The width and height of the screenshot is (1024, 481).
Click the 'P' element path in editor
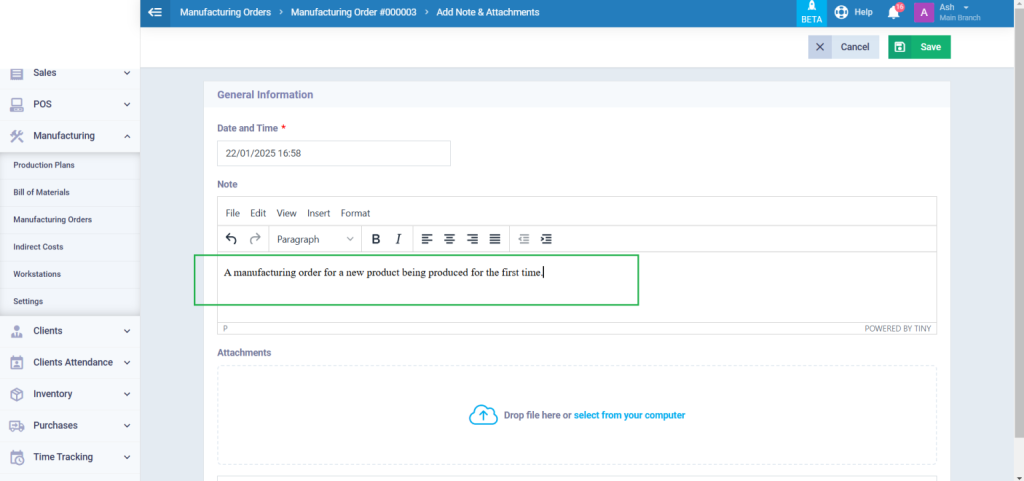pyautogui.click(x=225, y=328)
